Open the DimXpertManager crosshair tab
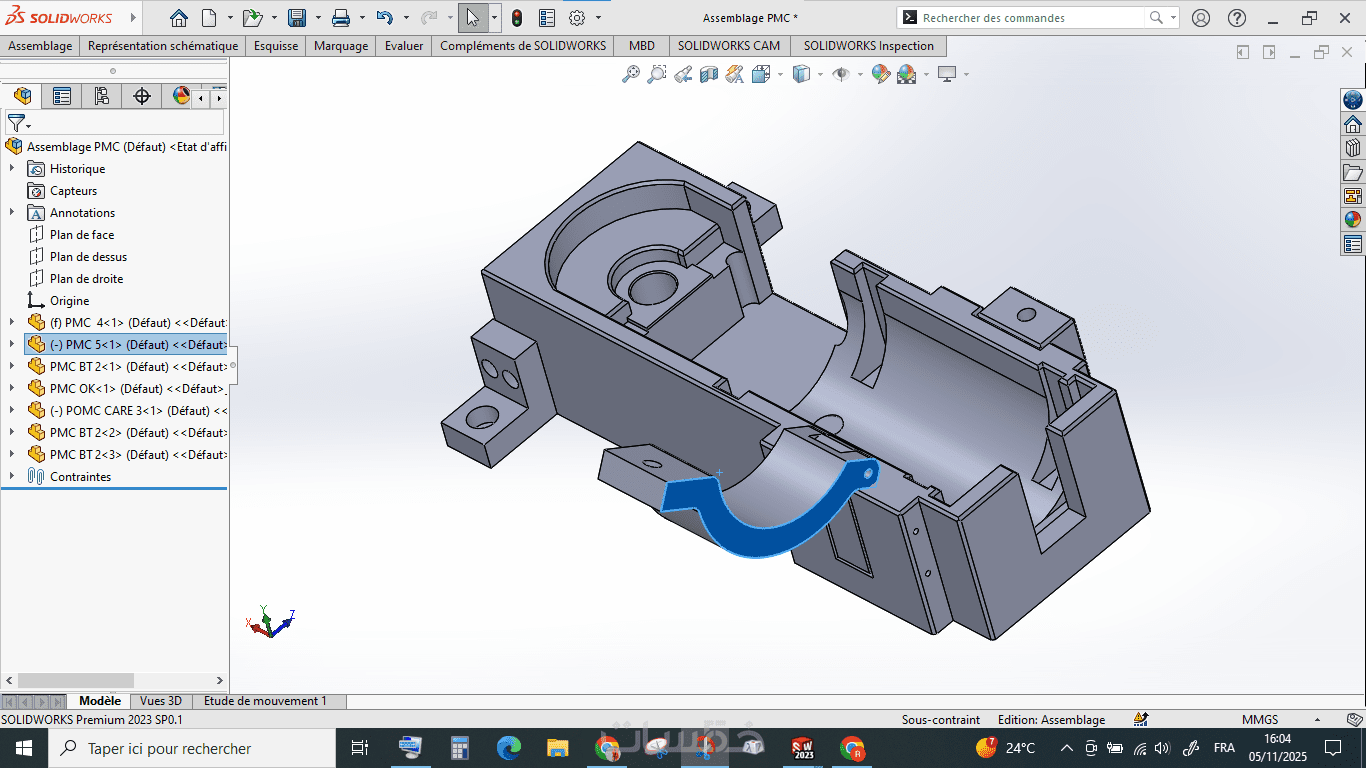Viewport: 1366px width, 768px height. tap(142, 96)
